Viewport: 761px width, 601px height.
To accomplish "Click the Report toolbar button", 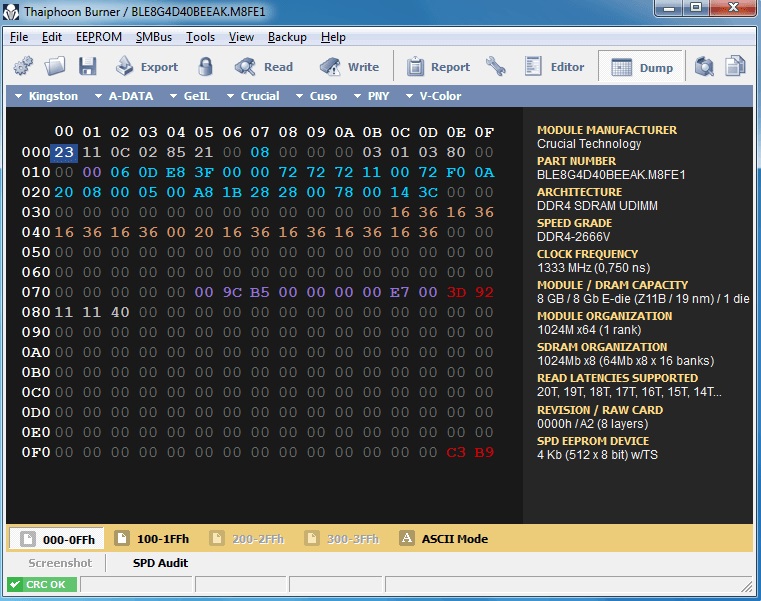I will 438,67.
